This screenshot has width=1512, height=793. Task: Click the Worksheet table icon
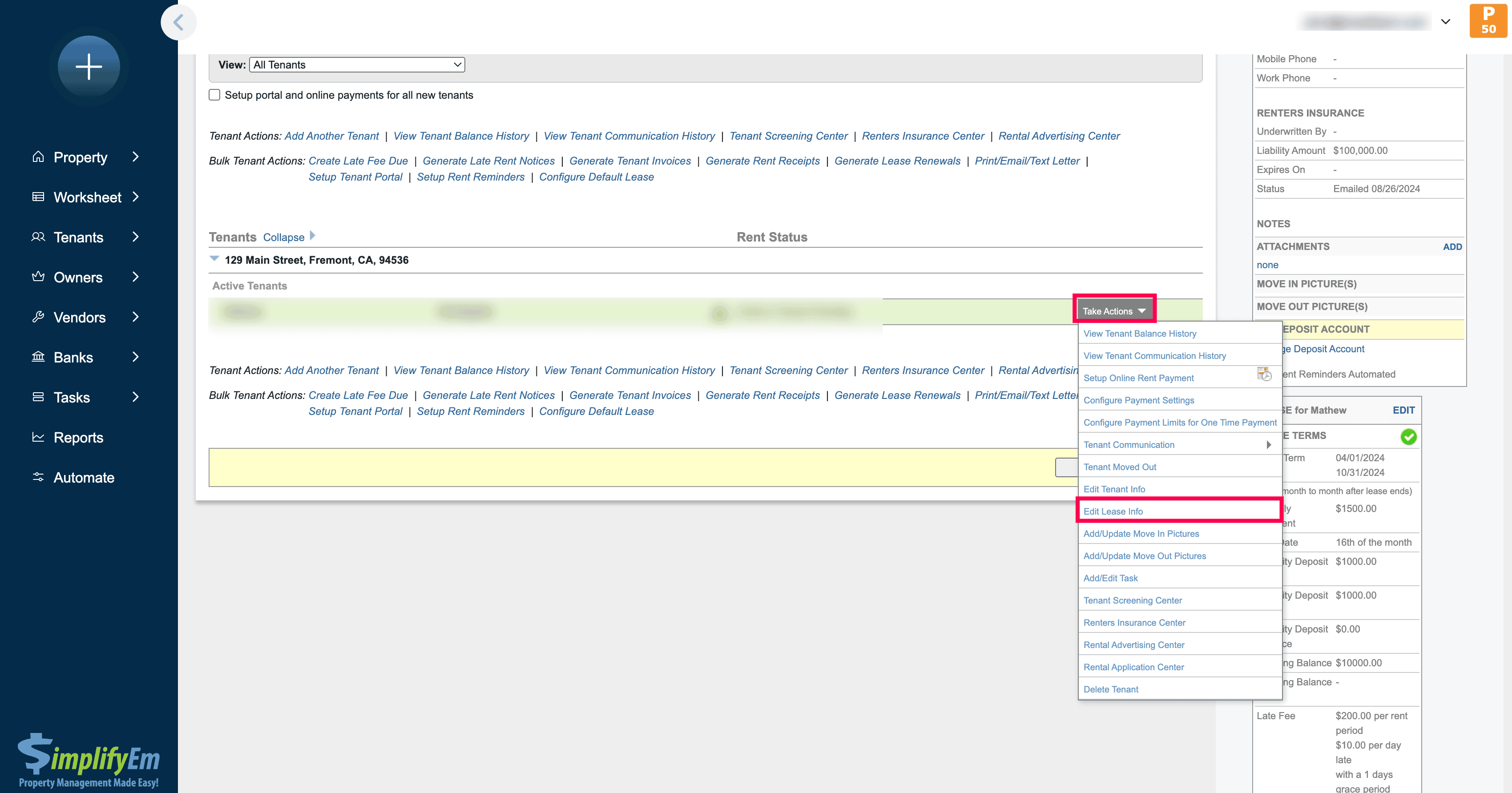pyautogui.click(x=38, y=197)
